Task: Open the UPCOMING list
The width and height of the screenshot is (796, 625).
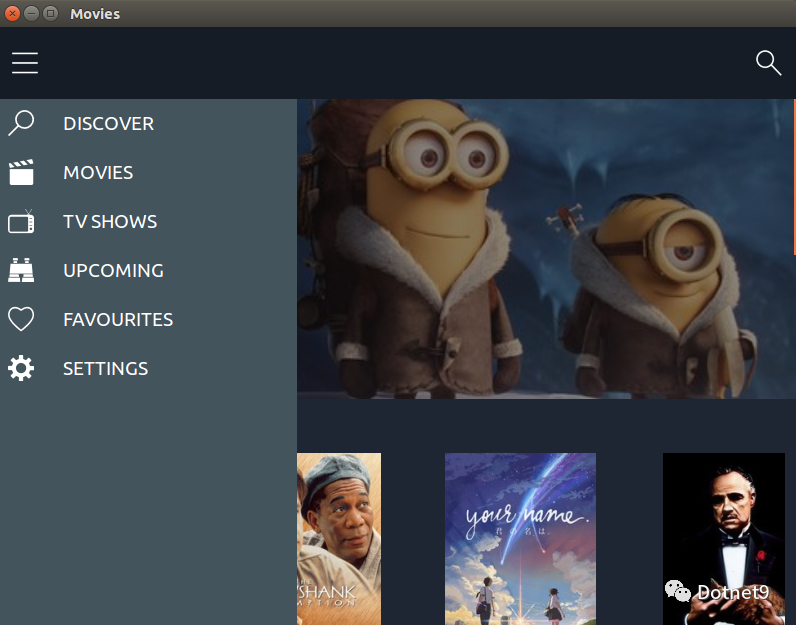Action: tap(113, 270)
